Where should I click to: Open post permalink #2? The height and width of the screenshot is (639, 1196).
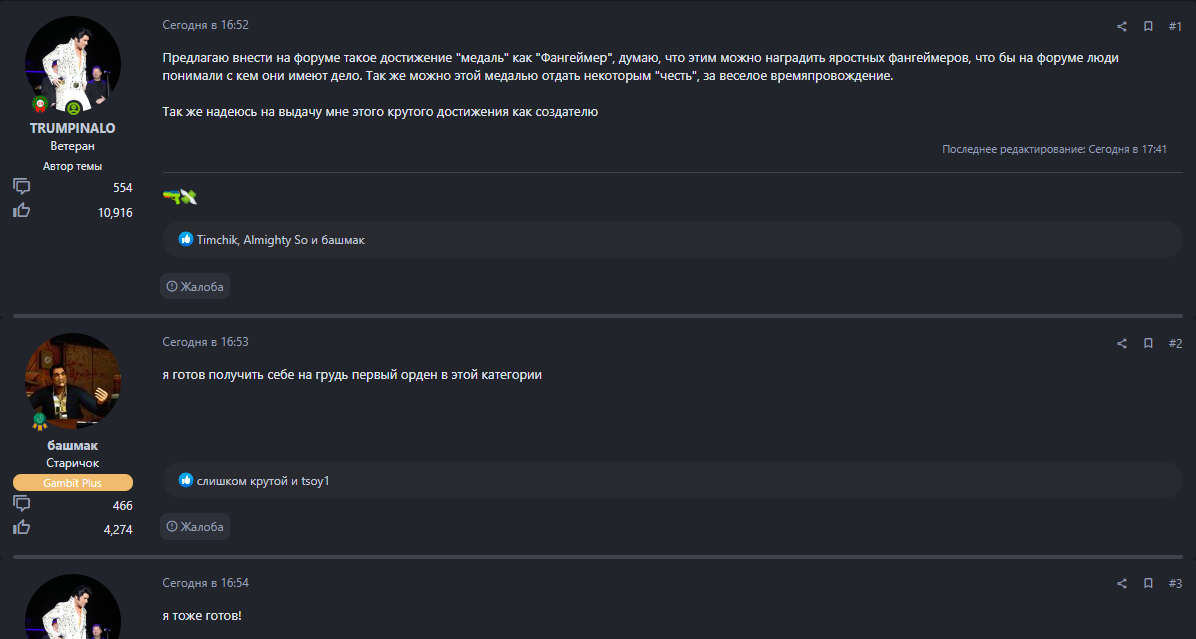click(1175, 343)
